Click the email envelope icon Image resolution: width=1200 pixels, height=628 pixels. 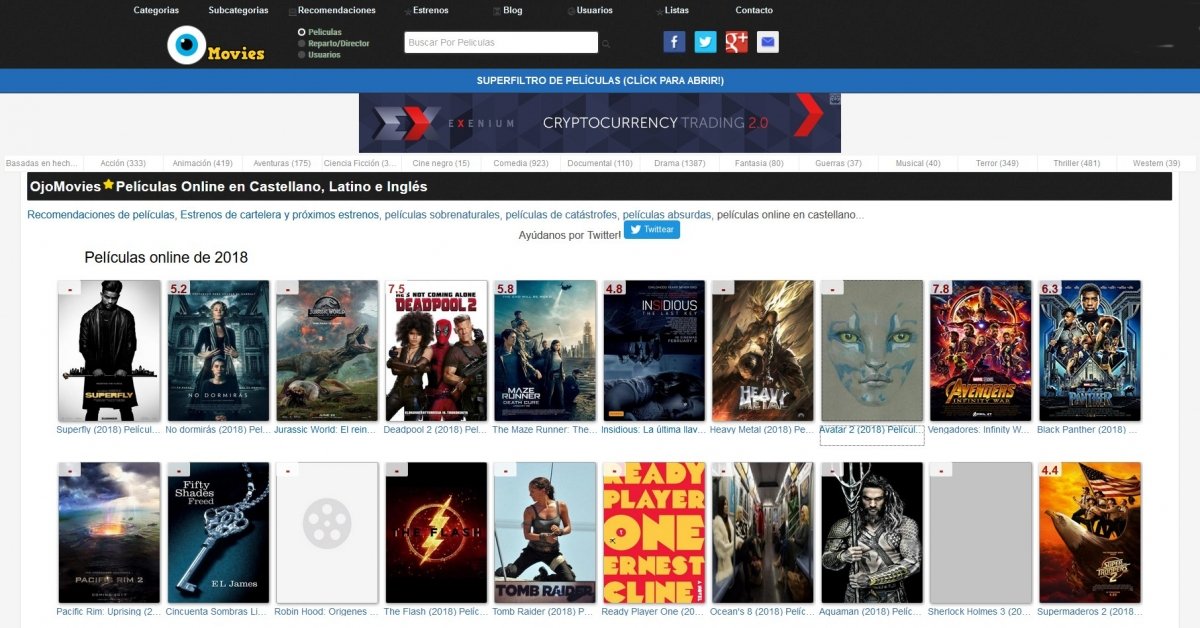click(x=767, y=42)
